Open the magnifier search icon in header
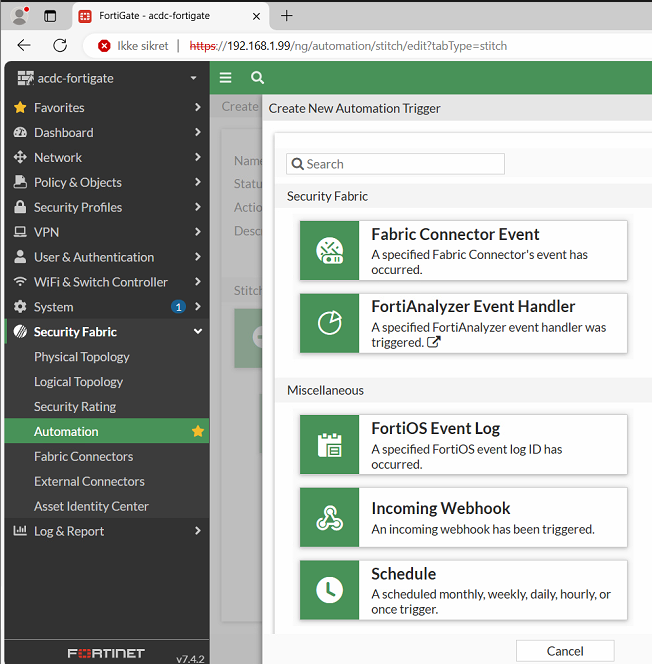Viewport: 652px width, 664px height. [257, 78]
